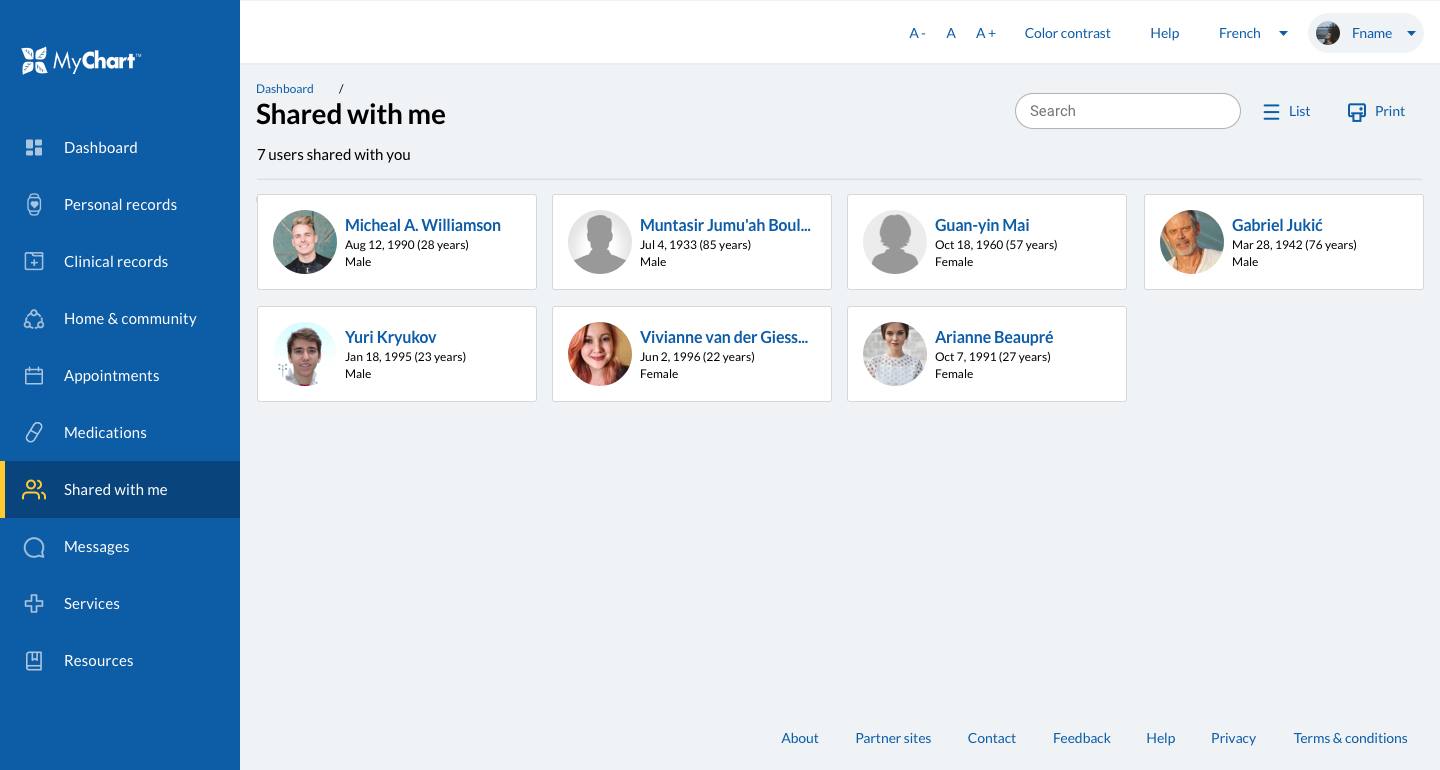
Task: Click the Appointments calendar icon
Action: [x=34, y=375]
